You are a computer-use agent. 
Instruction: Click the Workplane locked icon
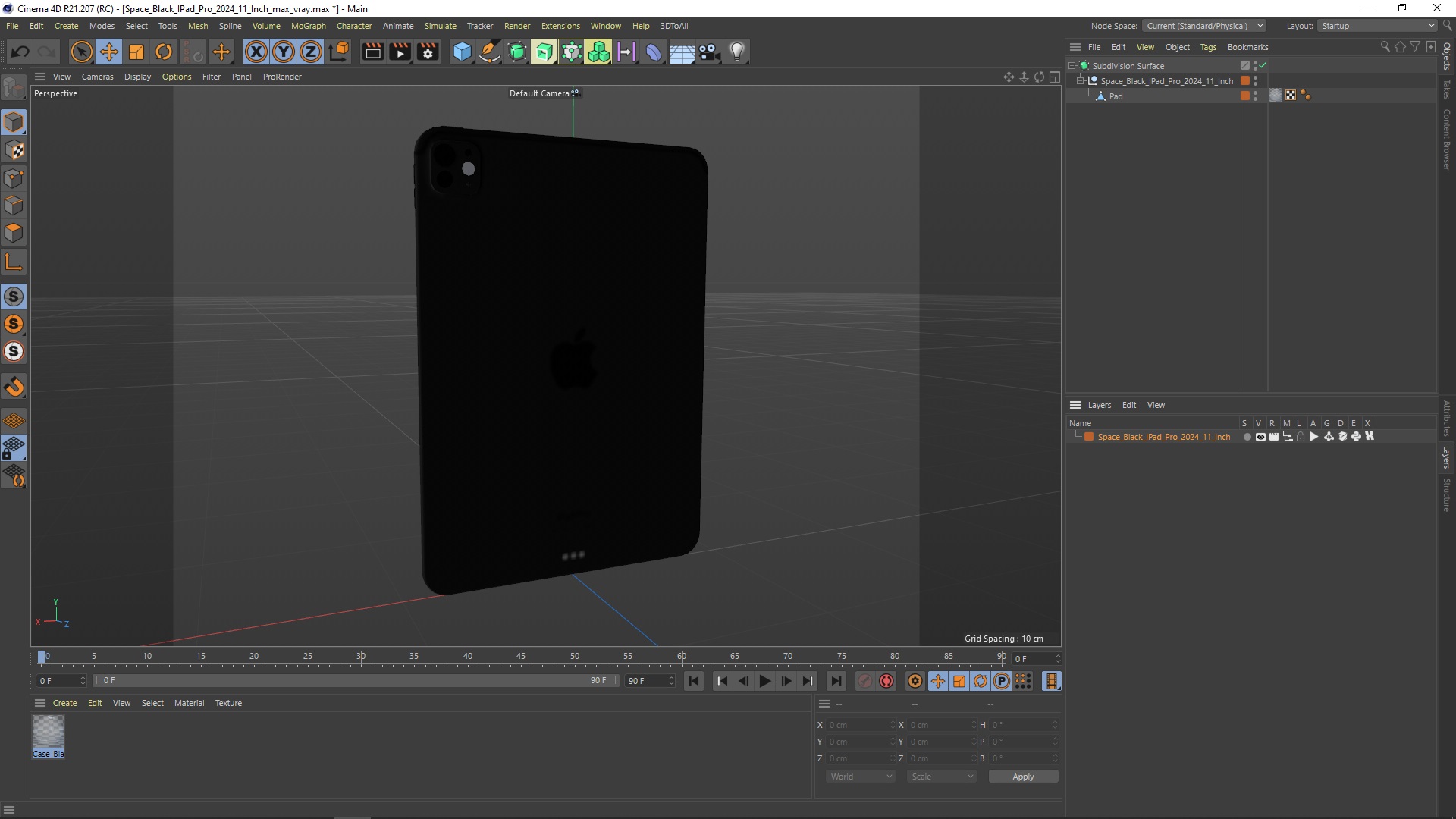[14, 447]
